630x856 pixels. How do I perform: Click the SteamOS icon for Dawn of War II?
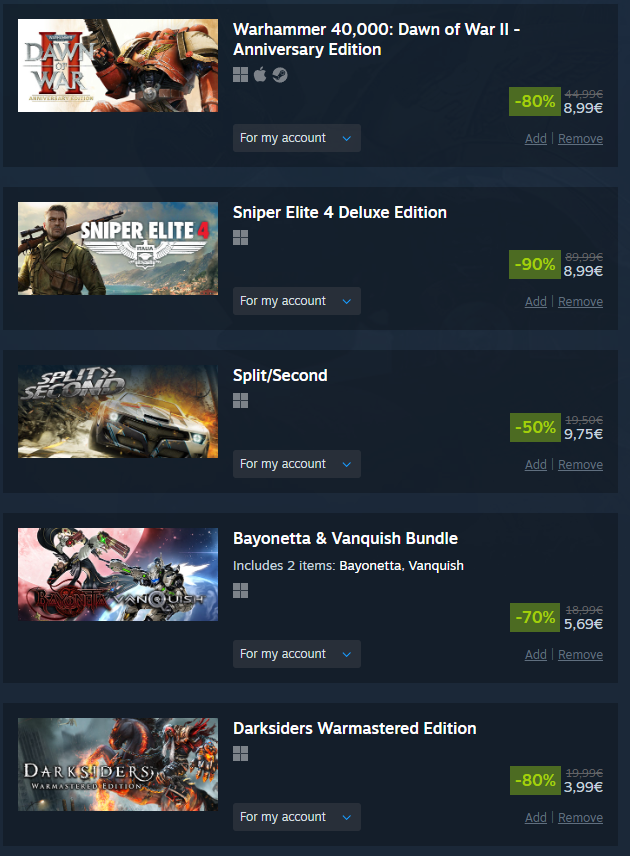[x=280, y=75]
